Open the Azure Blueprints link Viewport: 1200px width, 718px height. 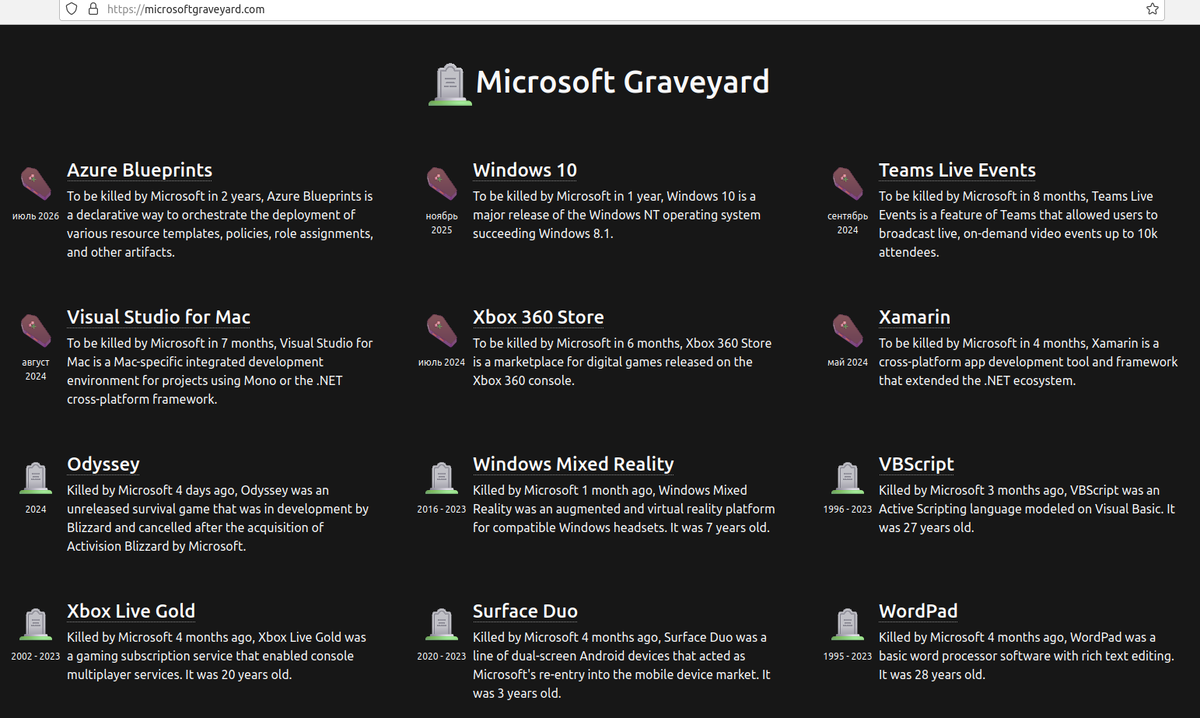pyautogui.click(x=140, y=170)
